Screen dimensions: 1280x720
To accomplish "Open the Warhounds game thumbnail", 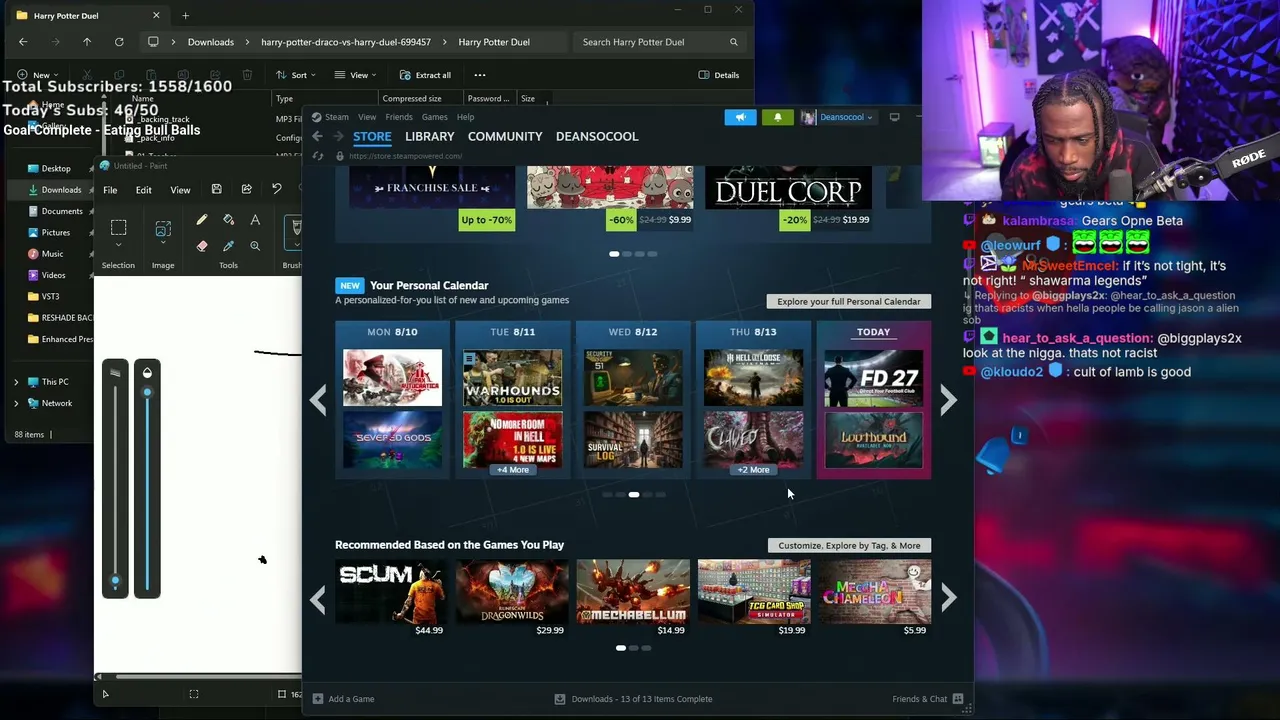I will click(x=513, y=377).
